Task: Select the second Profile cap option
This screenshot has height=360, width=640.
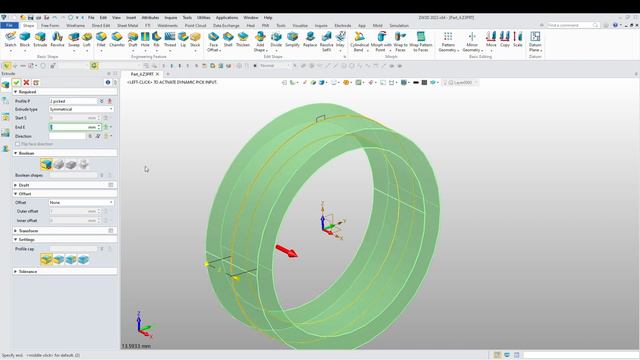Action: (x=59, y=260)
